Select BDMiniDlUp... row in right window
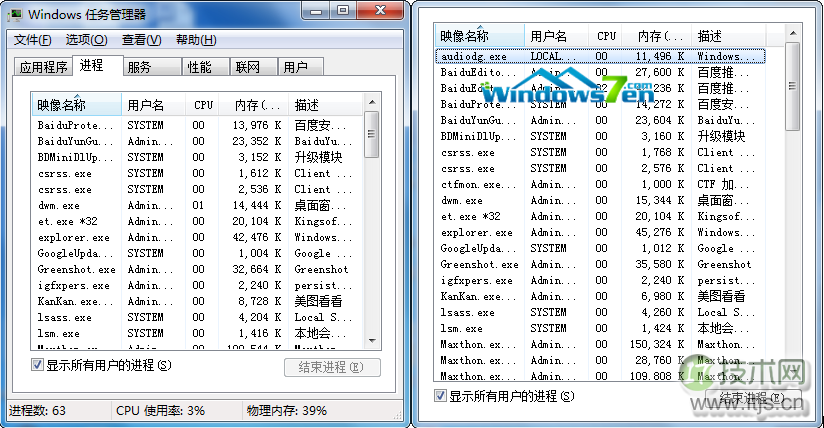The width and height of the screenshot is (824, 428). pos(600,136)
